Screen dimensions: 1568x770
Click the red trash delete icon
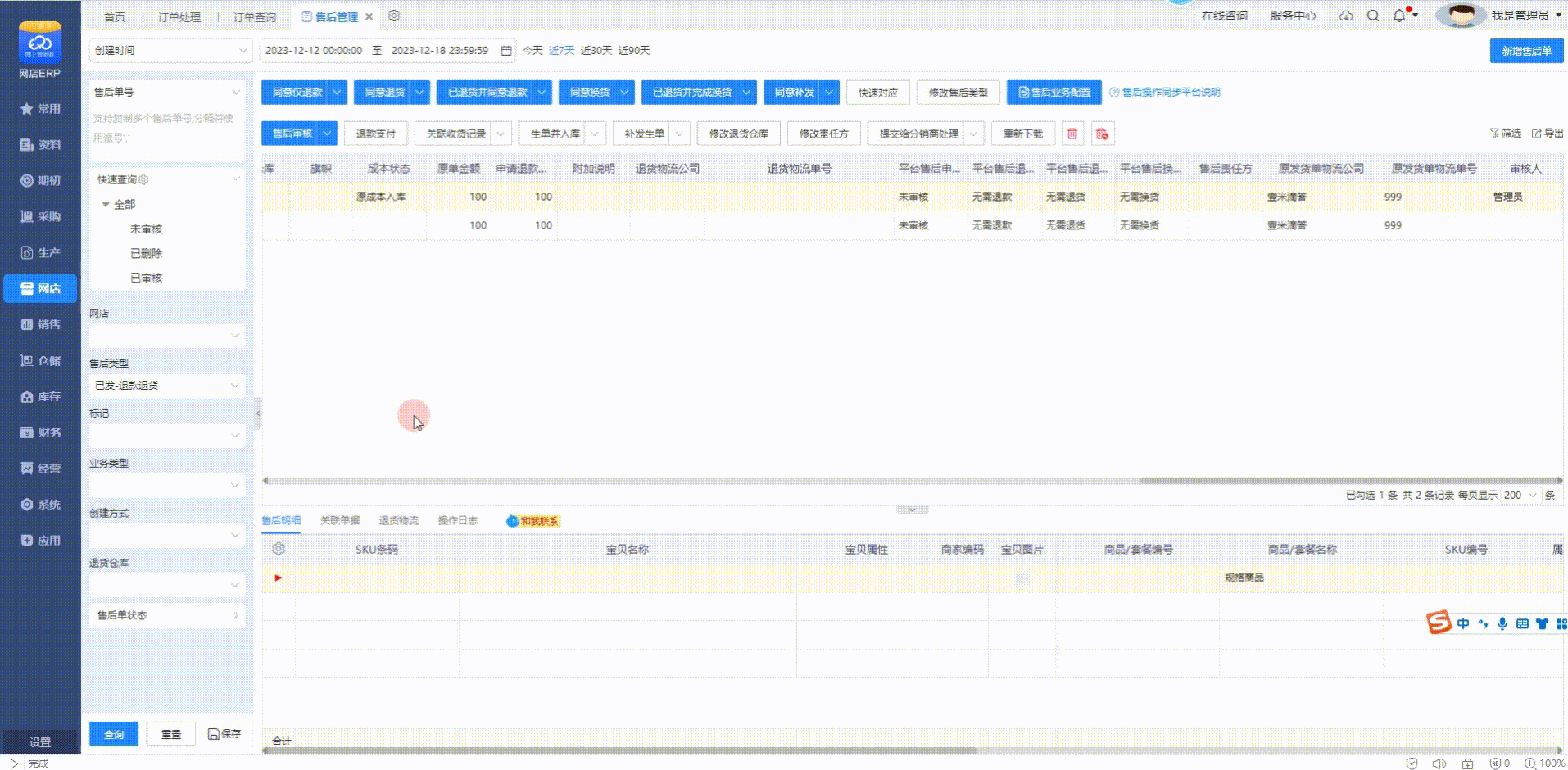click(1072, 134)
